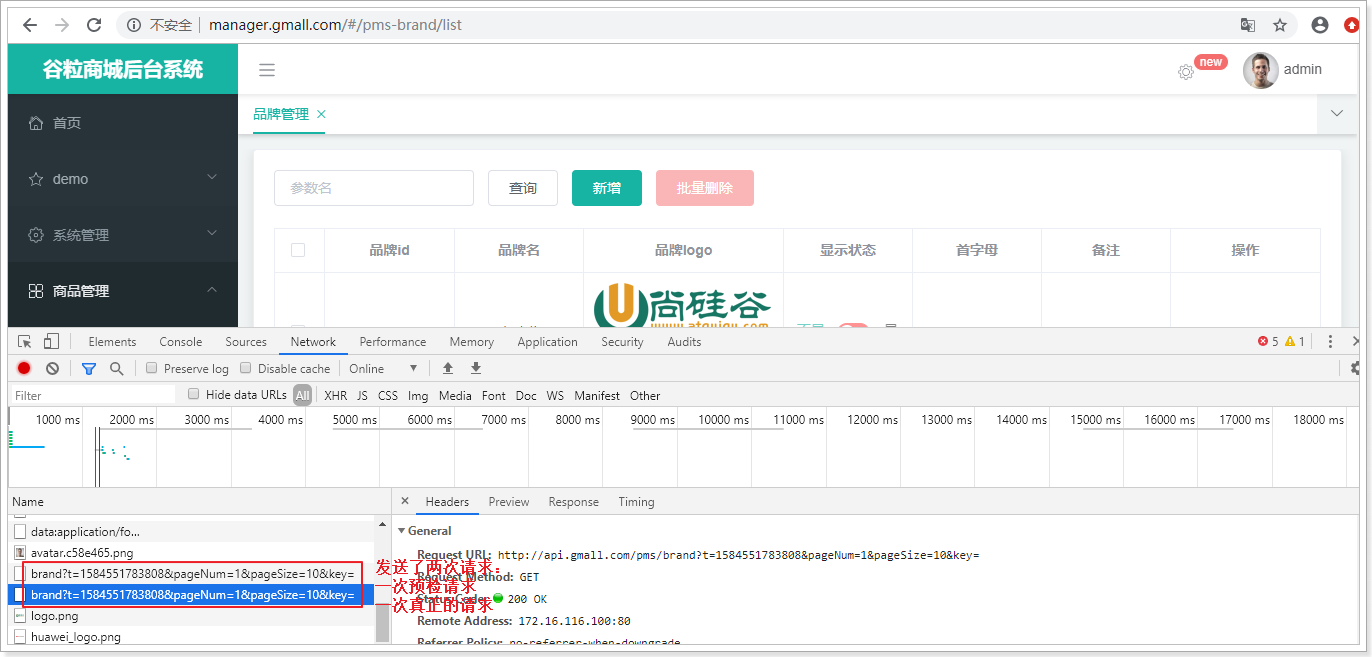Activate DevTools inspect element icon
The height and width of the screenshot is (657, 1372).
[x=25, y=342]
